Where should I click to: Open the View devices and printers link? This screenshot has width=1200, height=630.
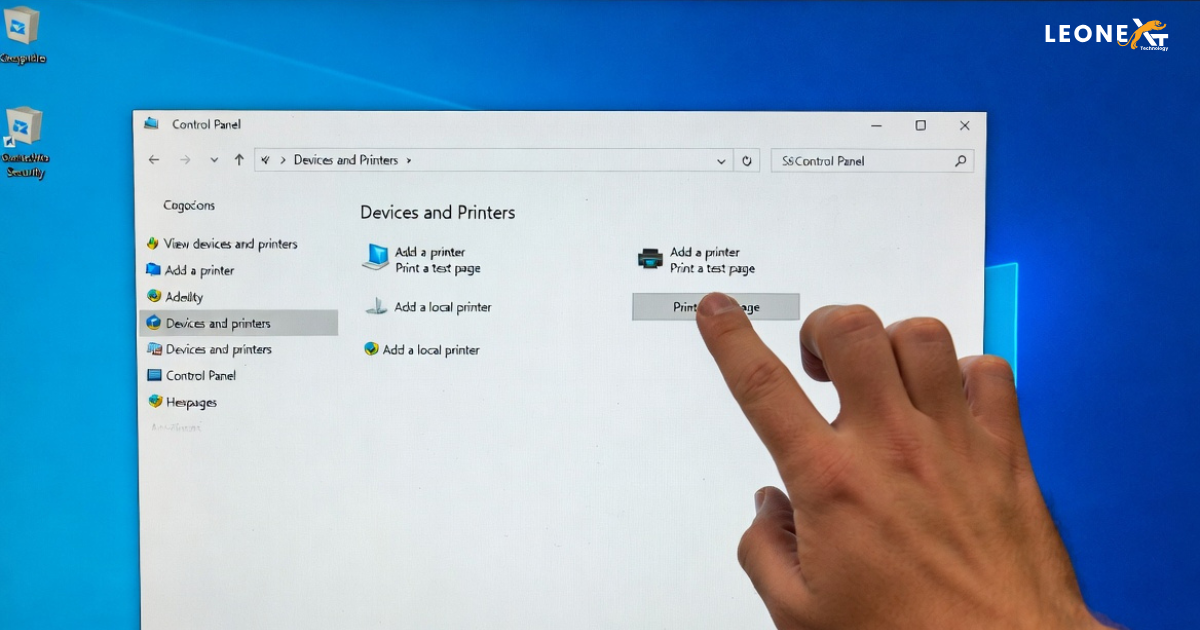[x=231, y=243]
